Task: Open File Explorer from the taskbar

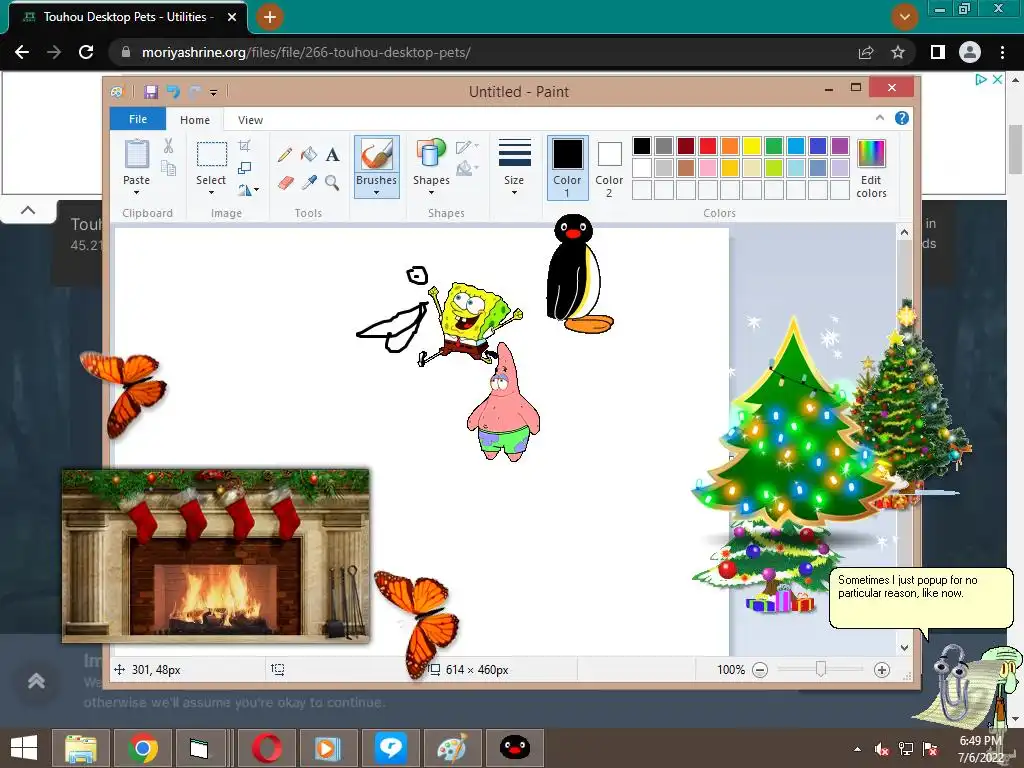Action: pyautogui.click(x=81, y=748)
